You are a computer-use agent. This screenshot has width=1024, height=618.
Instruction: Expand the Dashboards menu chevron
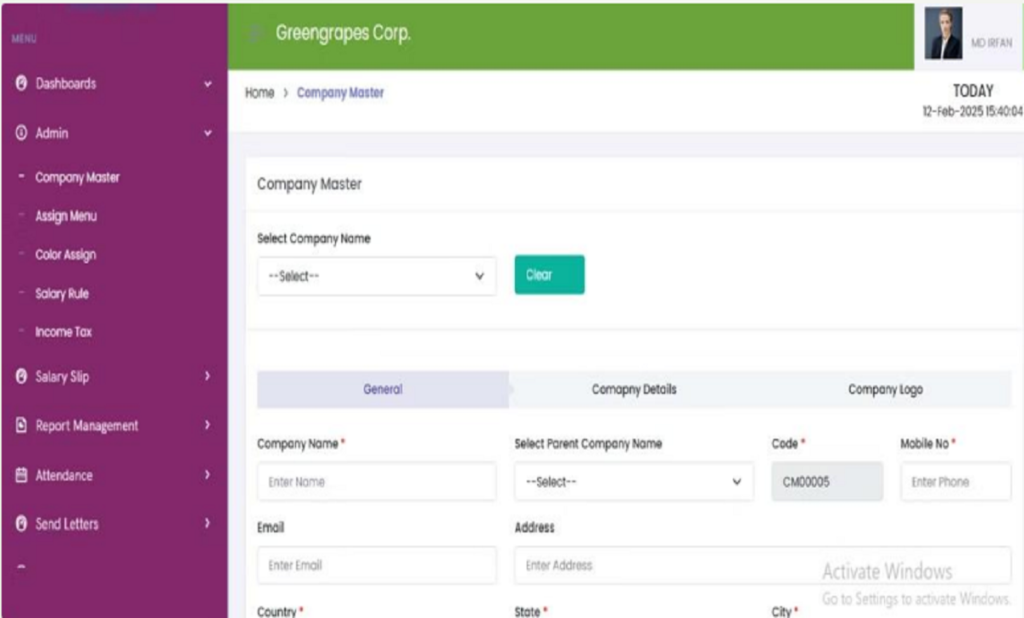(x=208, y=85)
